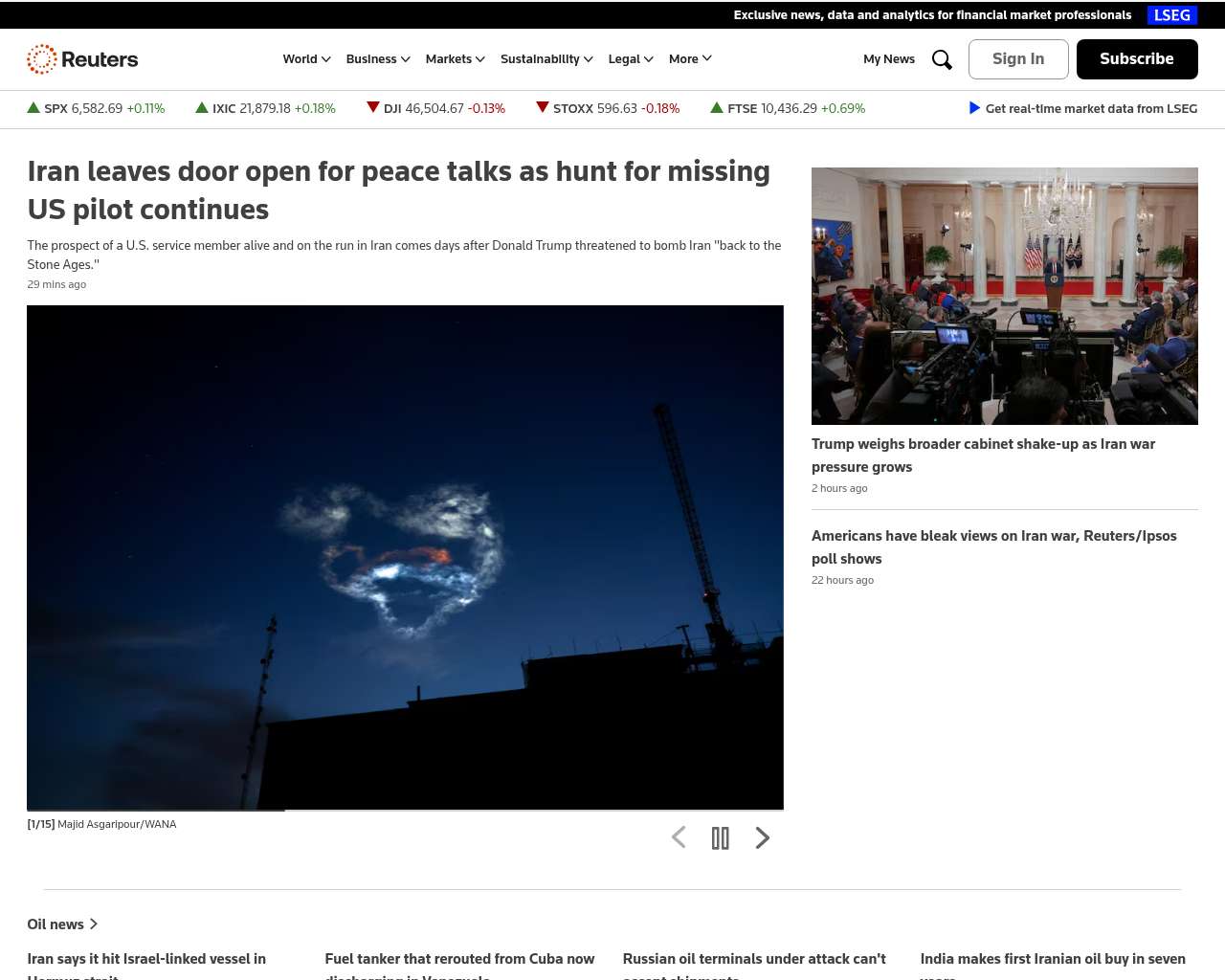Click the blue LSEG market data arrow

[974, 108]
